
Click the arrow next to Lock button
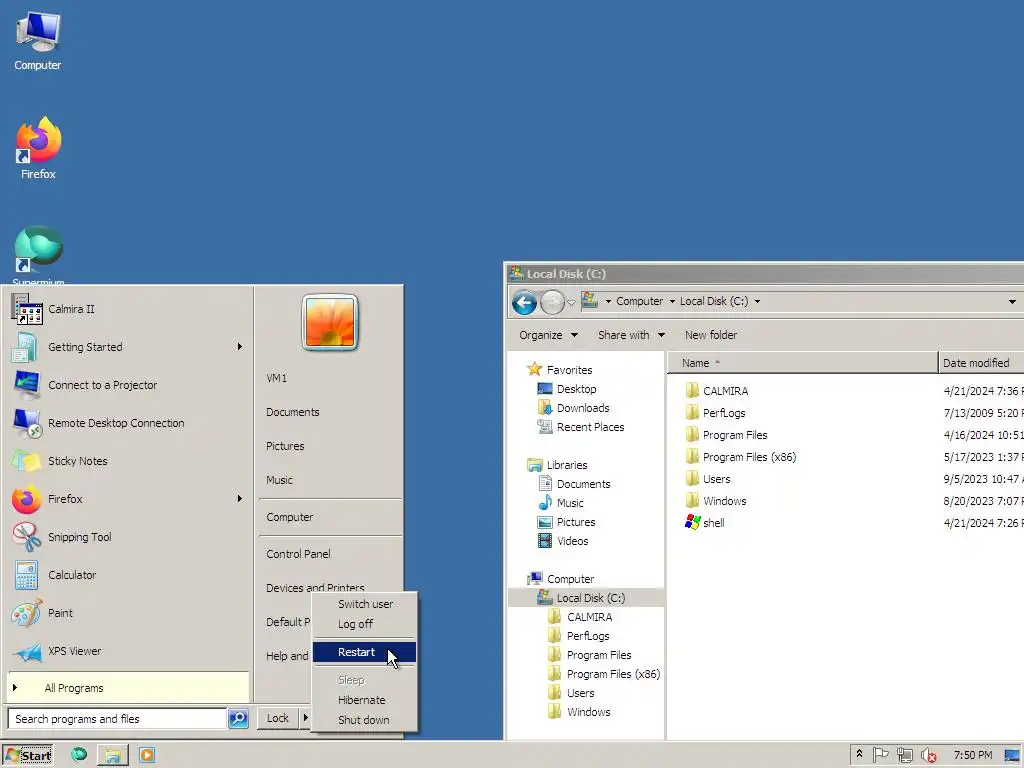305,718
